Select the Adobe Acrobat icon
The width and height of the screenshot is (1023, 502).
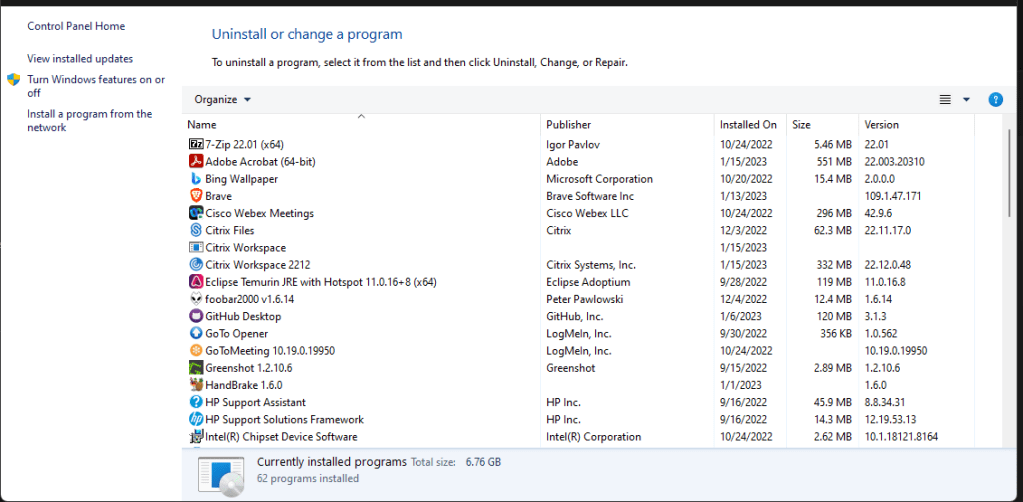point(196,162)
